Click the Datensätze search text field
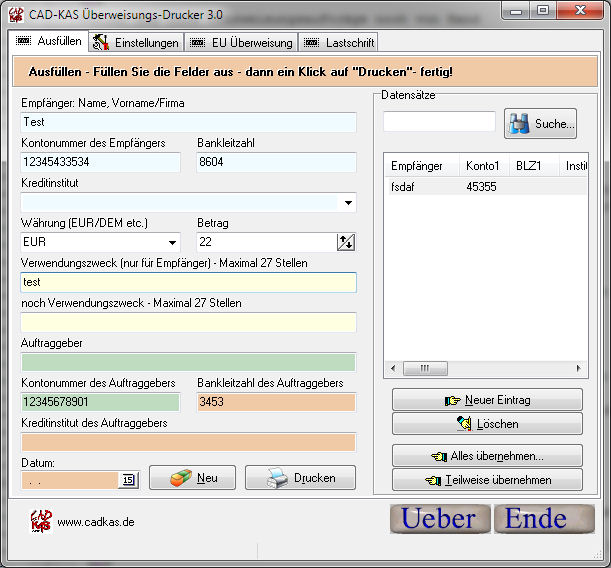Screen dimensions: 611x568 [439, 122]
